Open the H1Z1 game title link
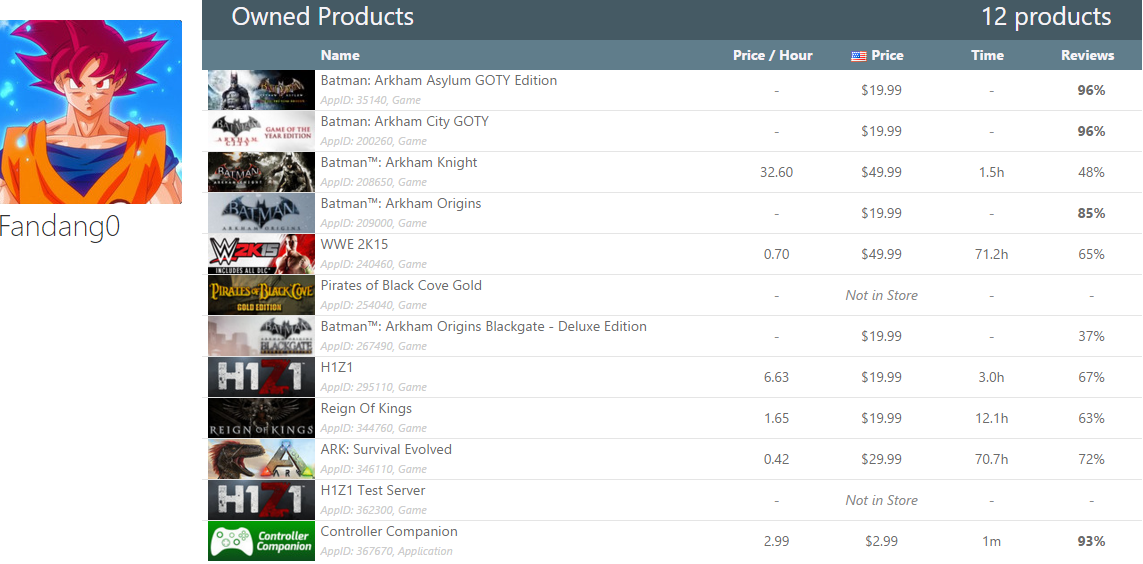 point(337,367)
